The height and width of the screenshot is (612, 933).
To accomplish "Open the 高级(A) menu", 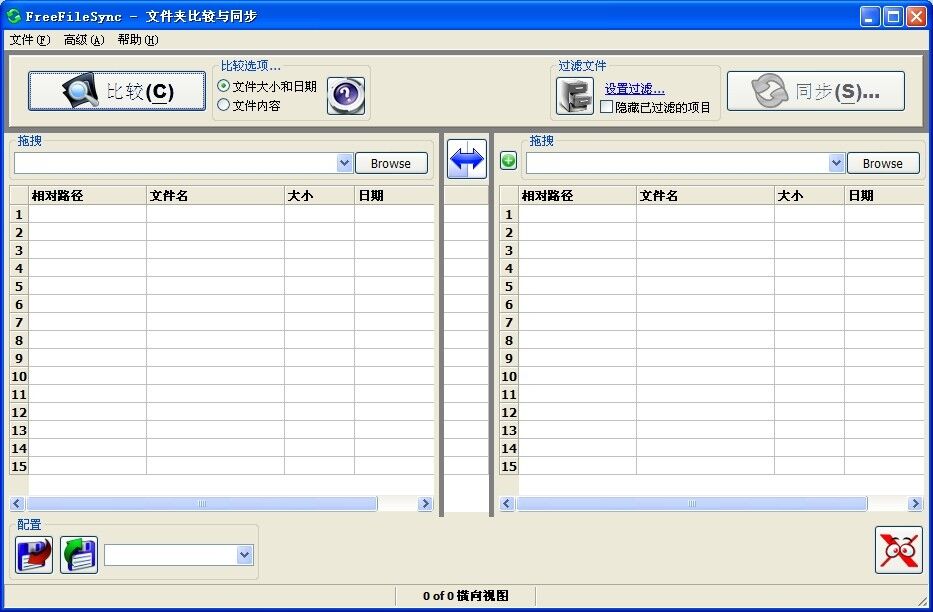I will [x=84, y=40].
